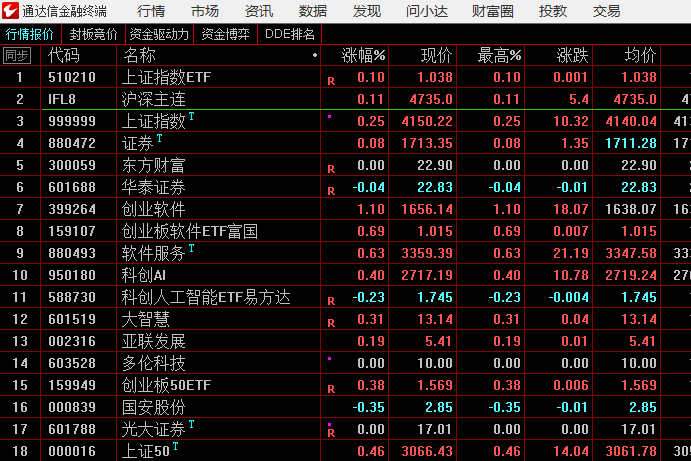Select the 沪深主连 row name
The image size is (691, 461).
click(153, 100)
